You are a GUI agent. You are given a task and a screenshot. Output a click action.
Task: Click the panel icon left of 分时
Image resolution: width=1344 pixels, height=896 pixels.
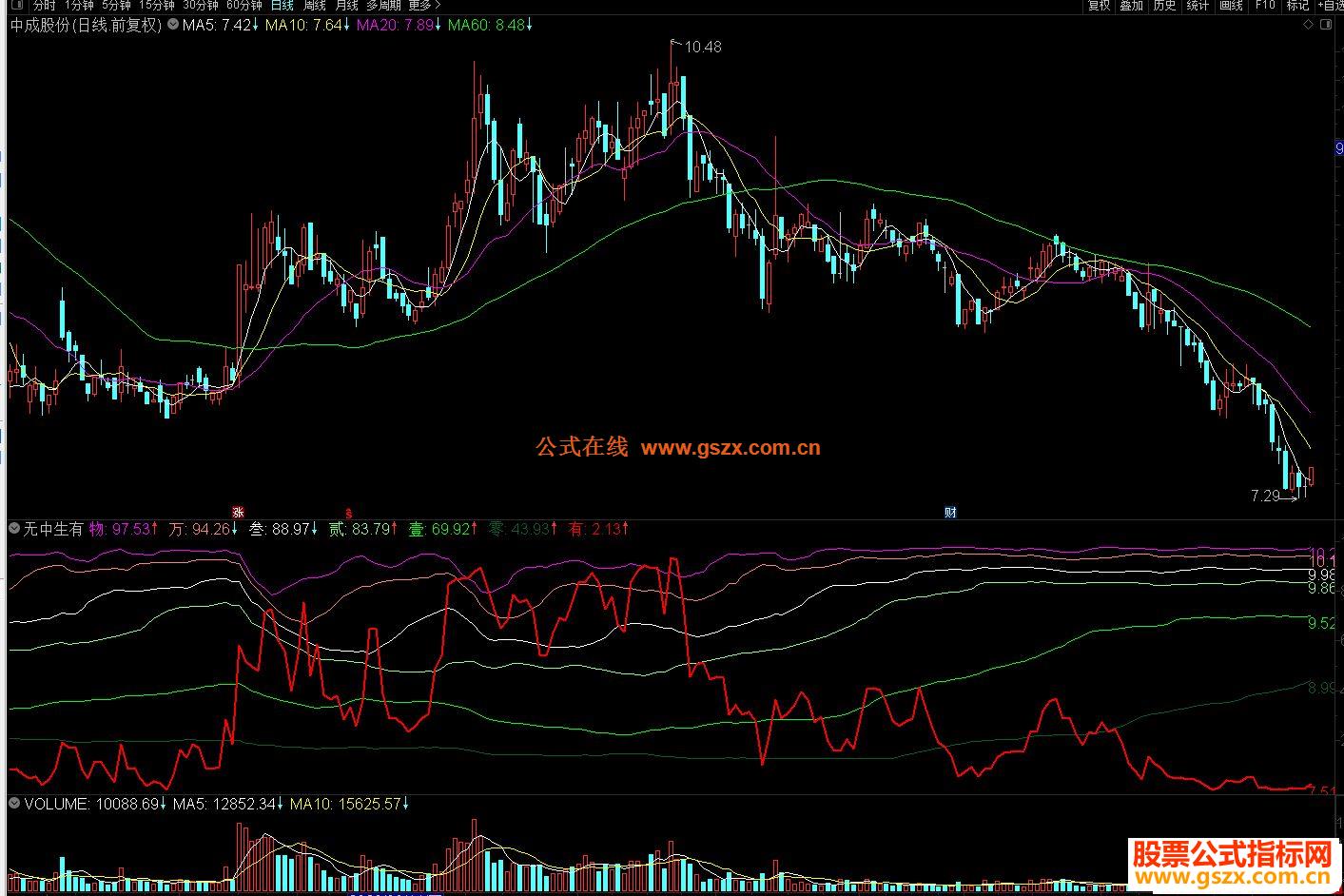[x=15, y=6]
